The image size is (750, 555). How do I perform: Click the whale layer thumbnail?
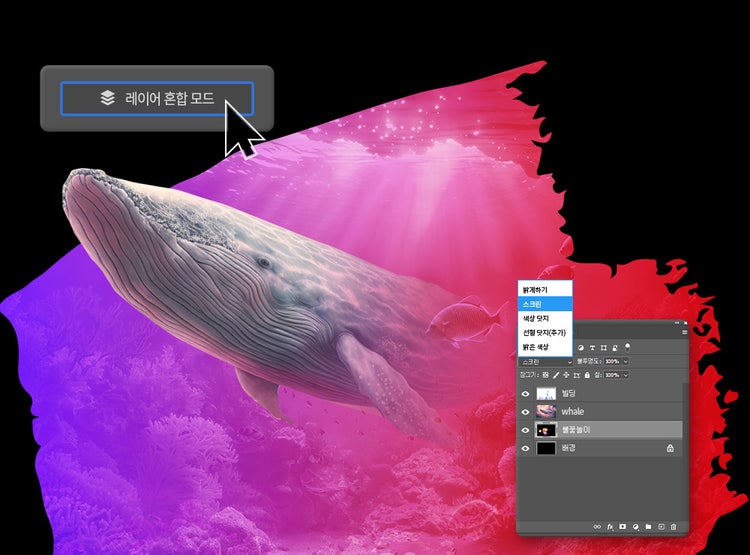click(x=546, y=411)
